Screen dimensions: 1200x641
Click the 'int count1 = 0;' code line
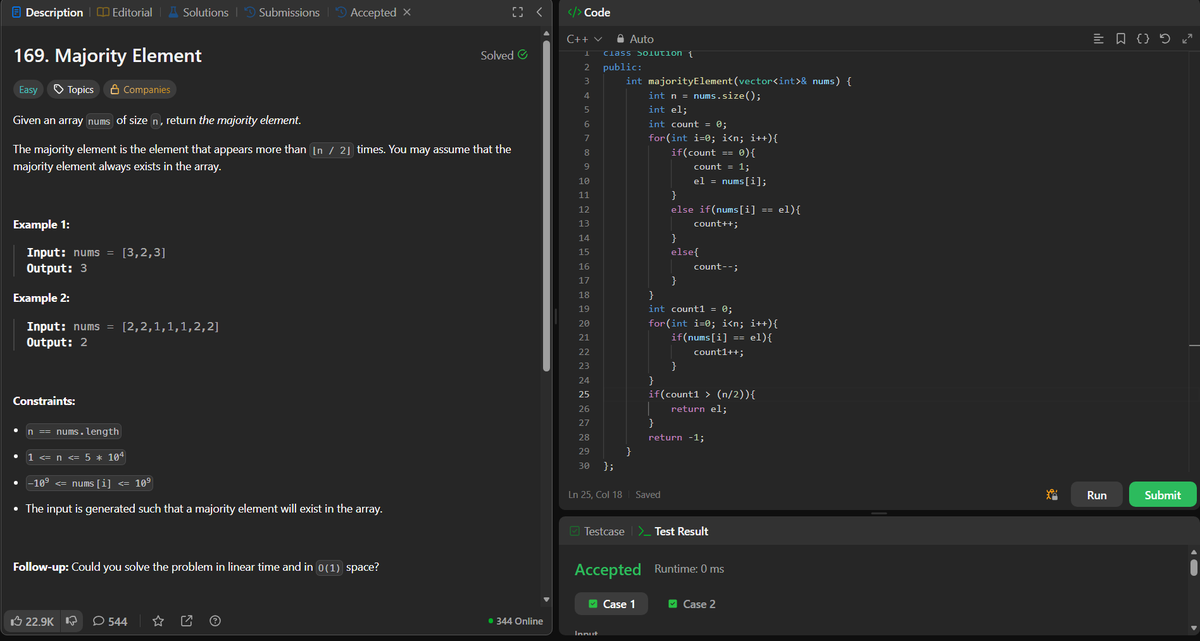(690, 309)
